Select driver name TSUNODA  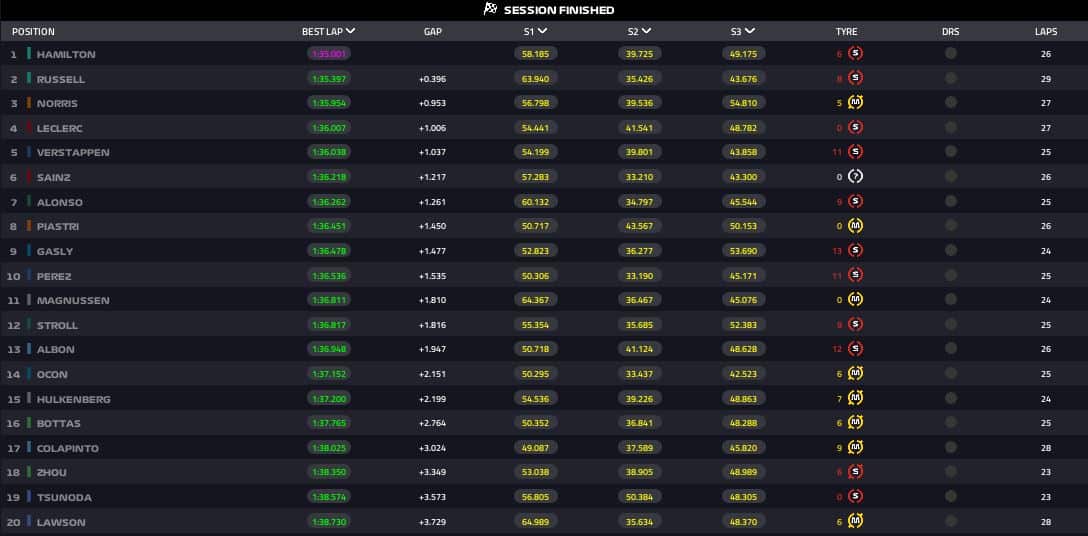(x=64, y=498)
